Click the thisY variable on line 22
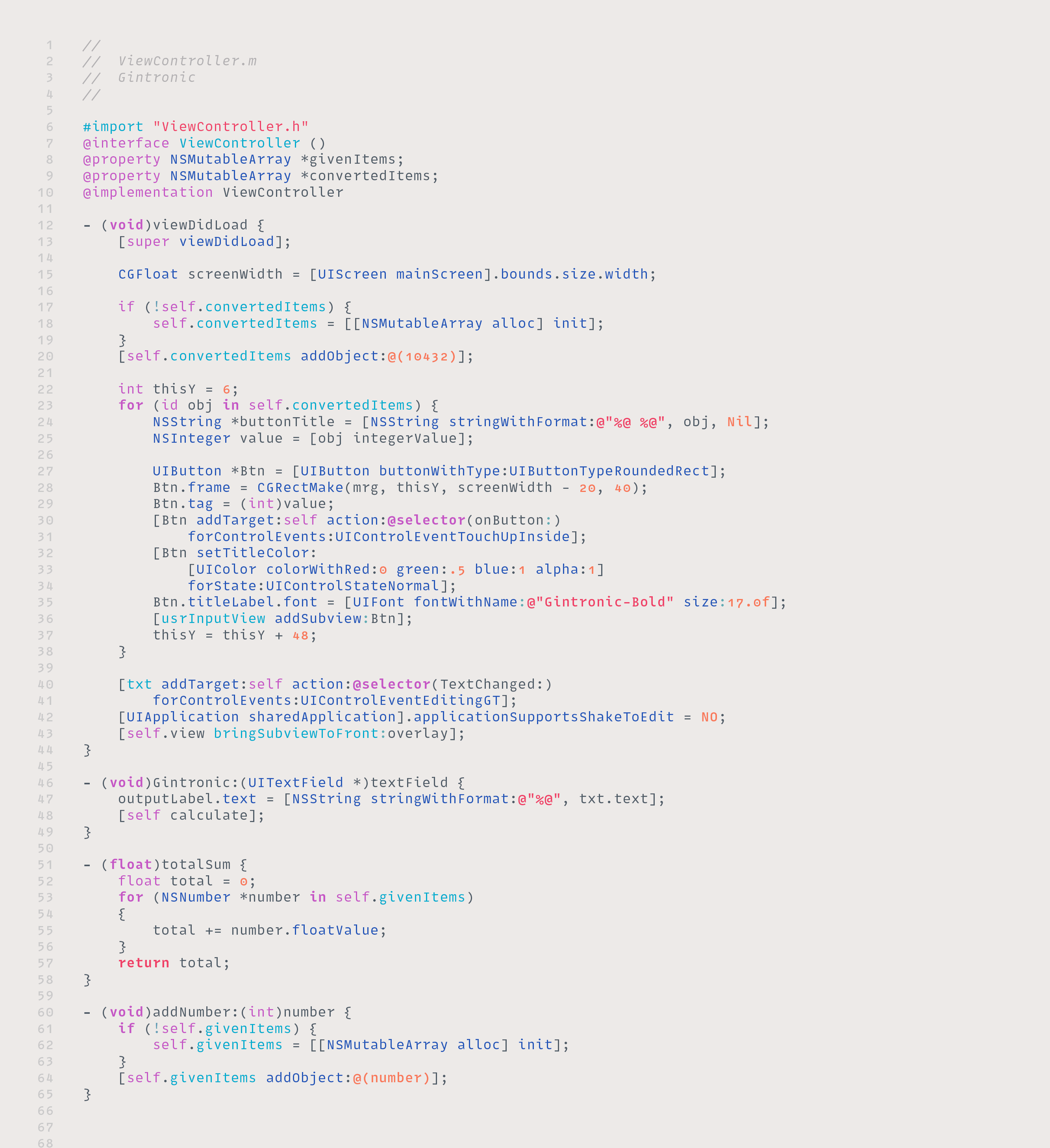1050x1148 pixels. click(x=174, y=389)
